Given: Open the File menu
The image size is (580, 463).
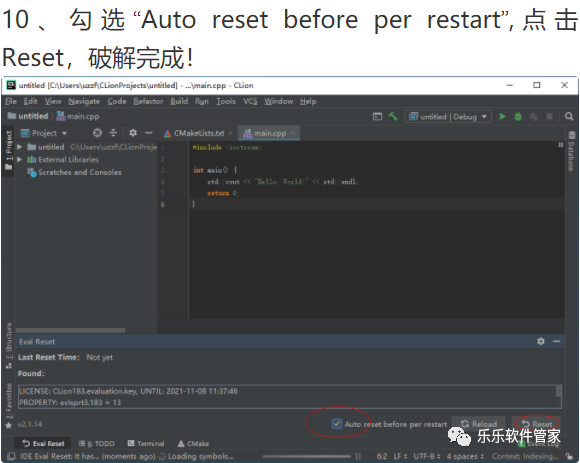Looking at the screenshot, I should [x=11, y=101].
